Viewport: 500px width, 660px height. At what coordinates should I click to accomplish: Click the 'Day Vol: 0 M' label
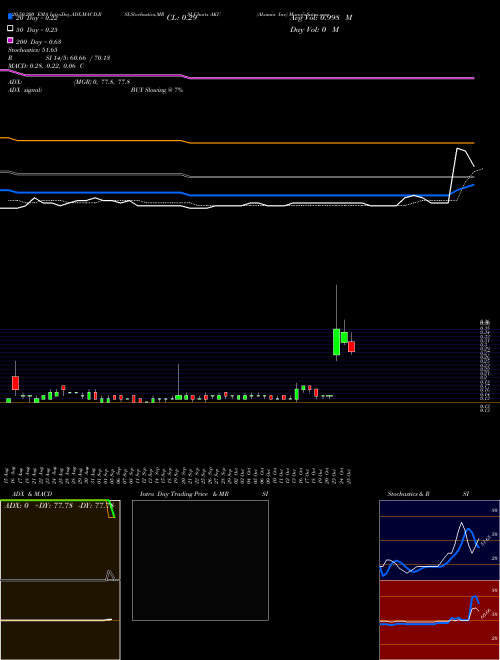314,30
